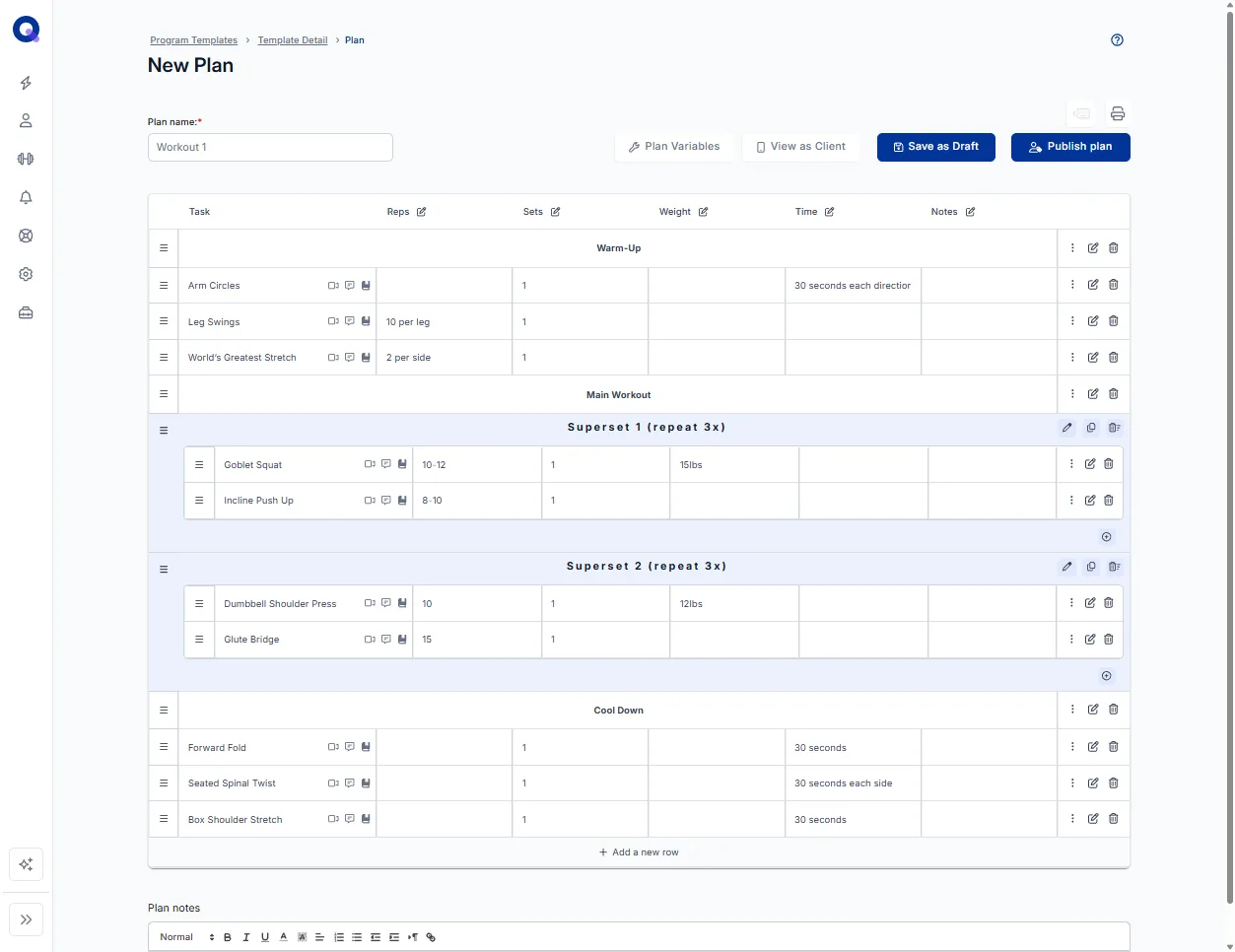This screenshot has height=952, width=1235.
Task: Open text alignment in notes editor
Action: (320, 937)
